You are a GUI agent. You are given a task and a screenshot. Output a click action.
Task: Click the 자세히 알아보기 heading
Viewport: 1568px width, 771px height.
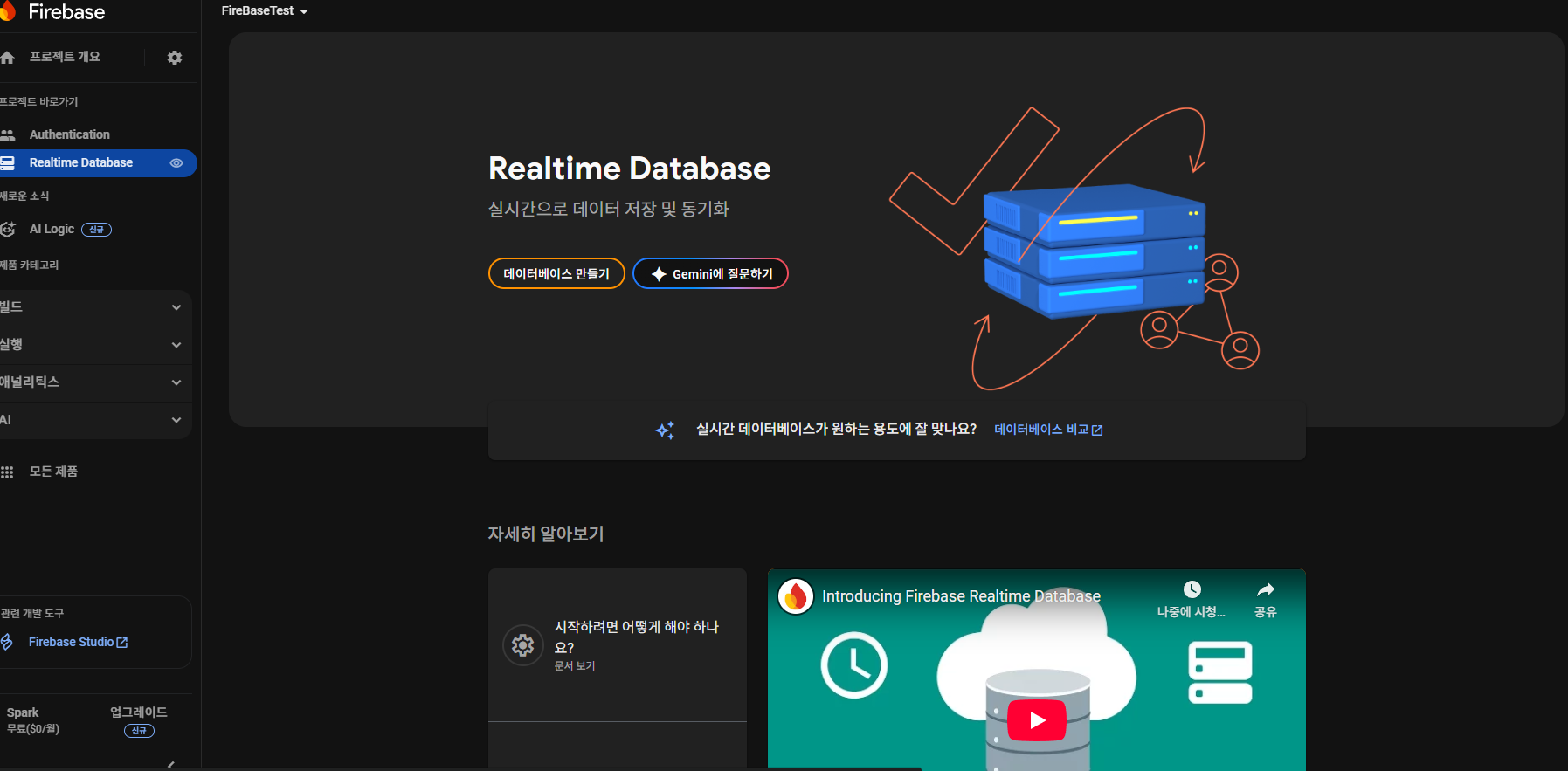[x=546, y=534]
